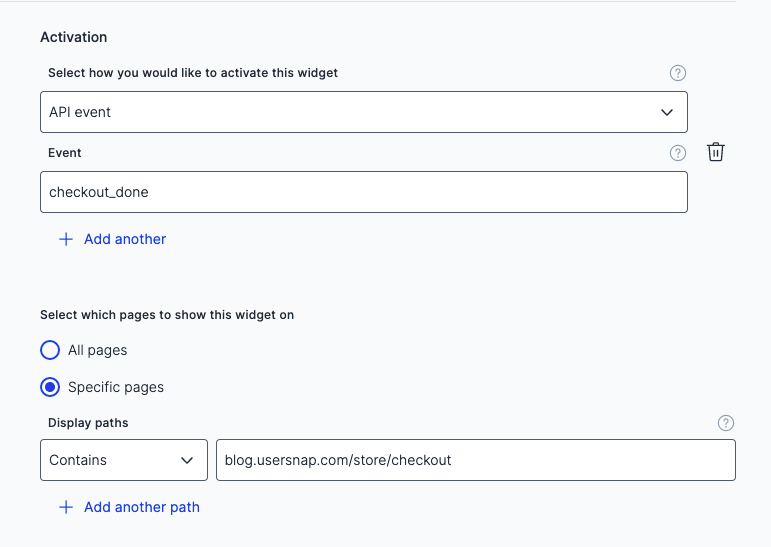Click help icon beside the Event field
This screenshot has width=771, height=547.
point(678,153)
